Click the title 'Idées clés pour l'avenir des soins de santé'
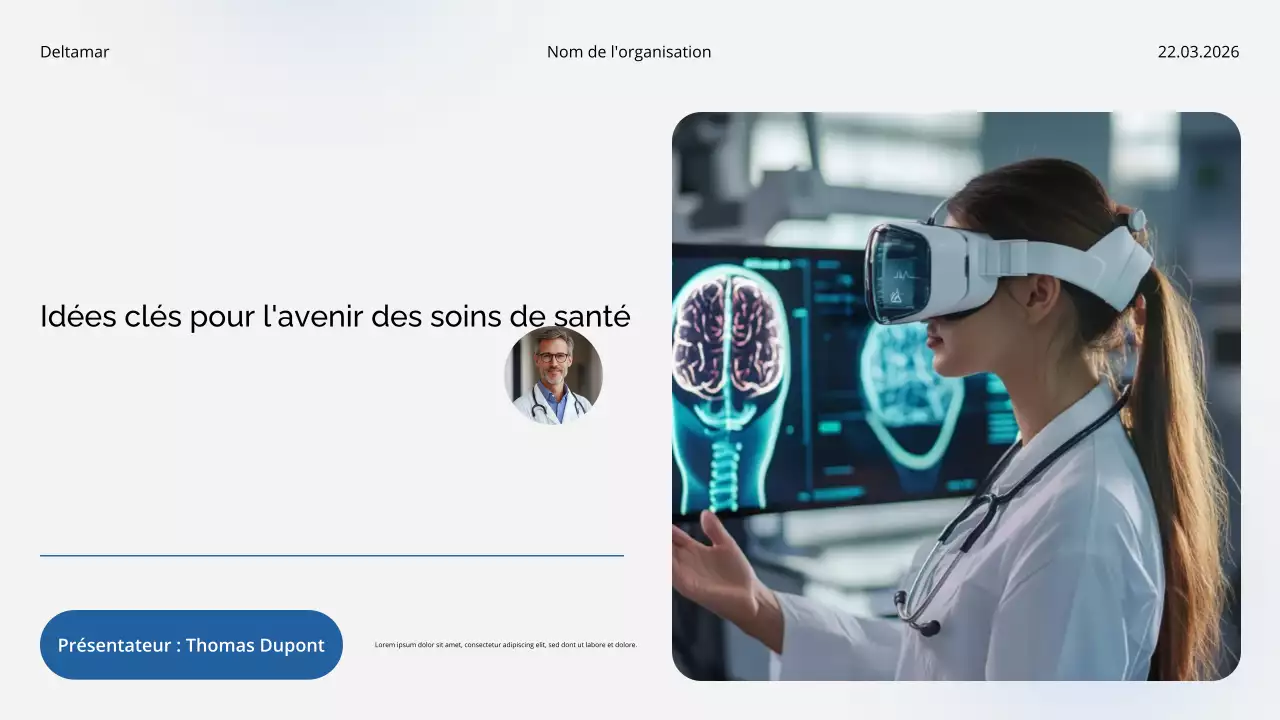This screenshot has height=720, width=1280. coord(334,316)
